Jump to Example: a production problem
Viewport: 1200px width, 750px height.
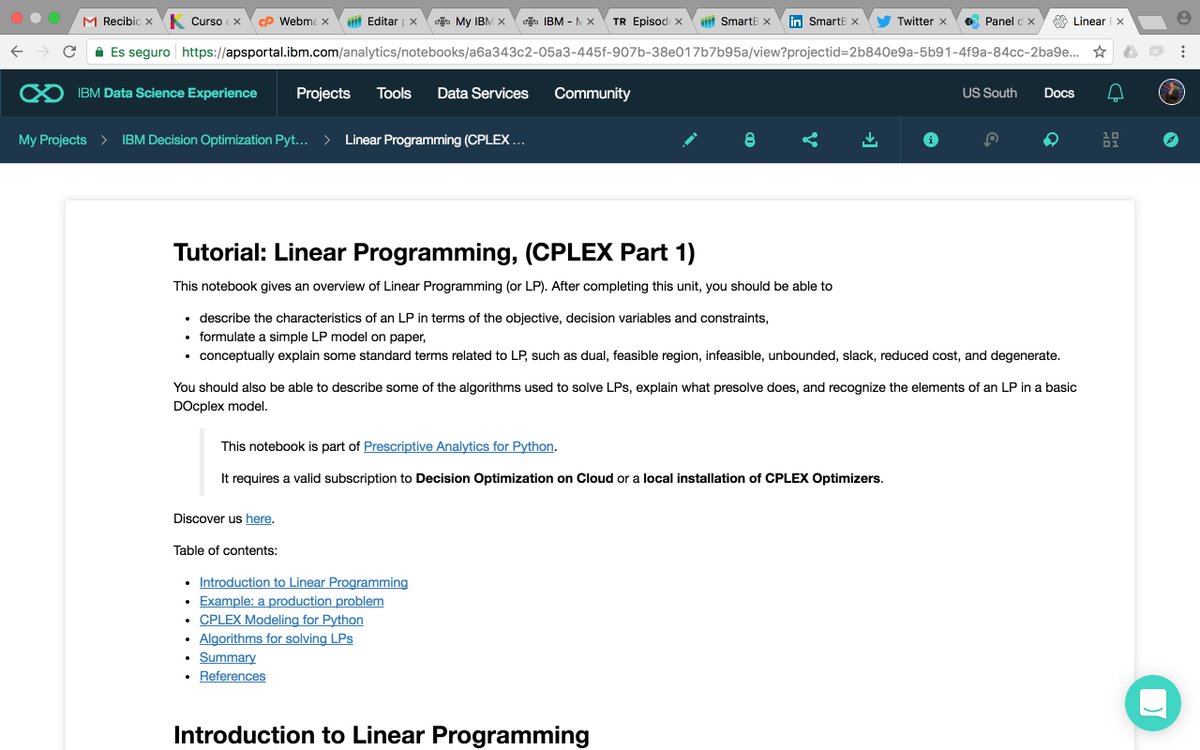[x=291, y=601]
